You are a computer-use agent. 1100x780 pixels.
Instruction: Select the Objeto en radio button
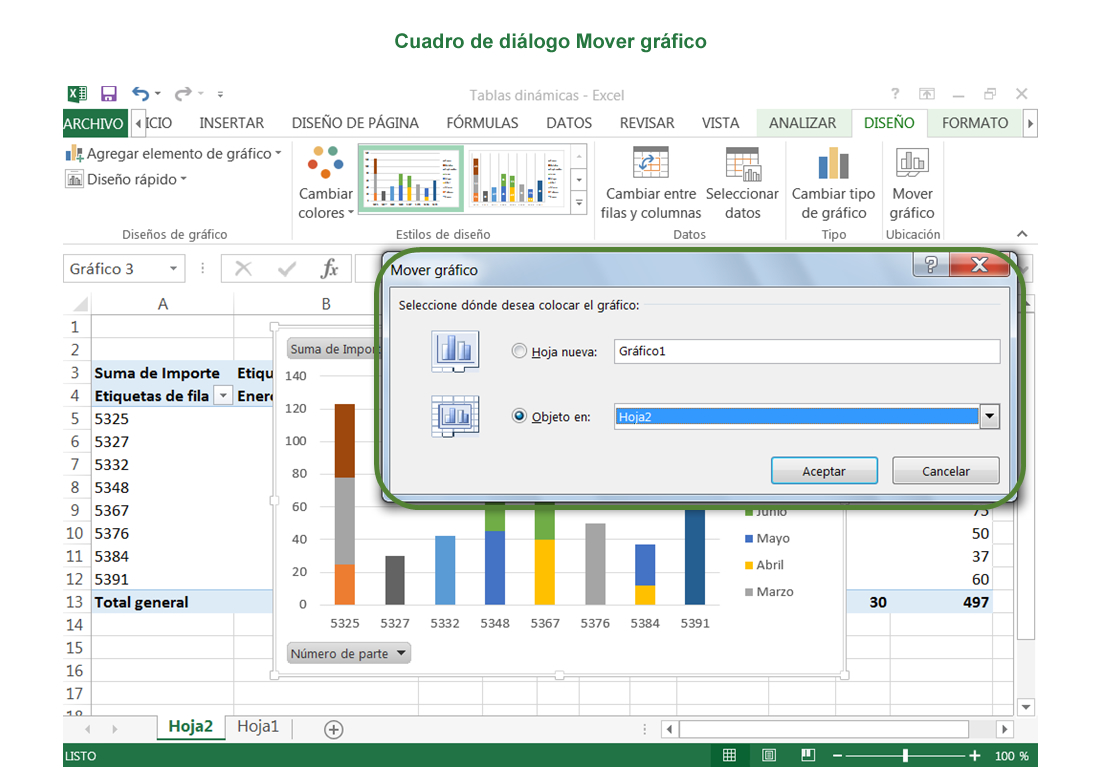[x=519, y=416]
